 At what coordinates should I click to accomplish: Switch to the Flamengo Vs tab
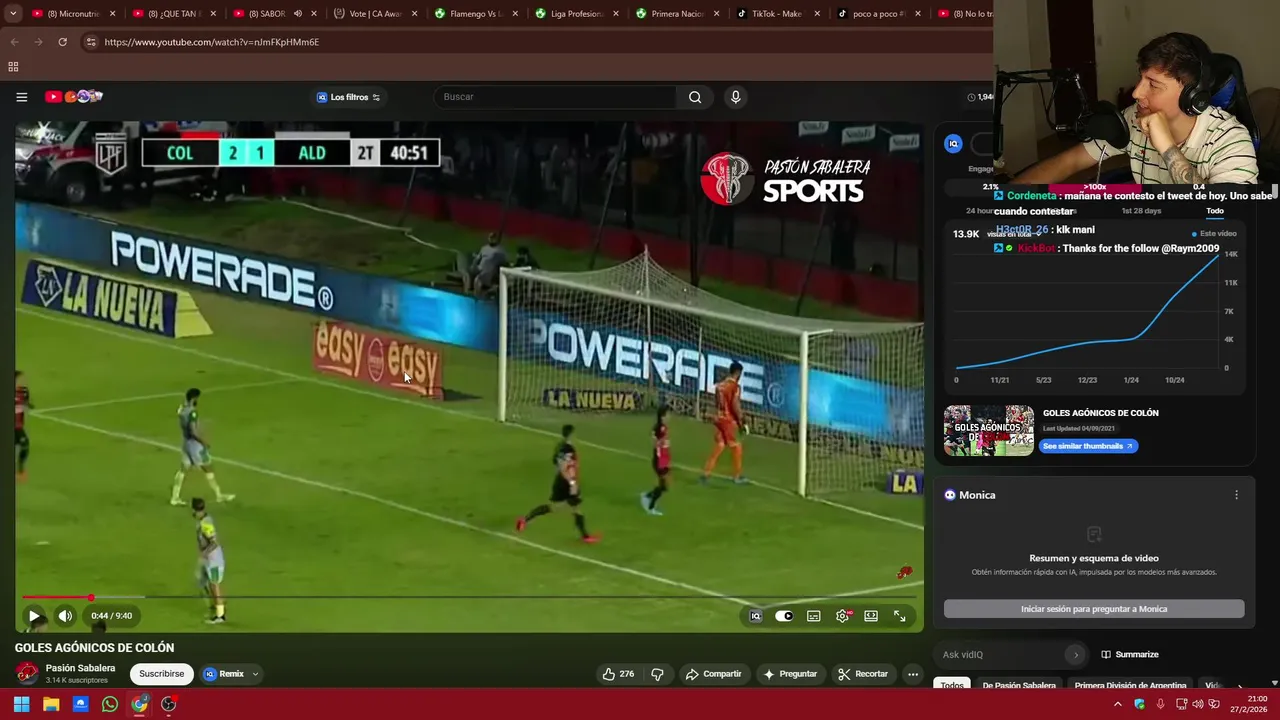pyautogui.click(x=476, y=14)
